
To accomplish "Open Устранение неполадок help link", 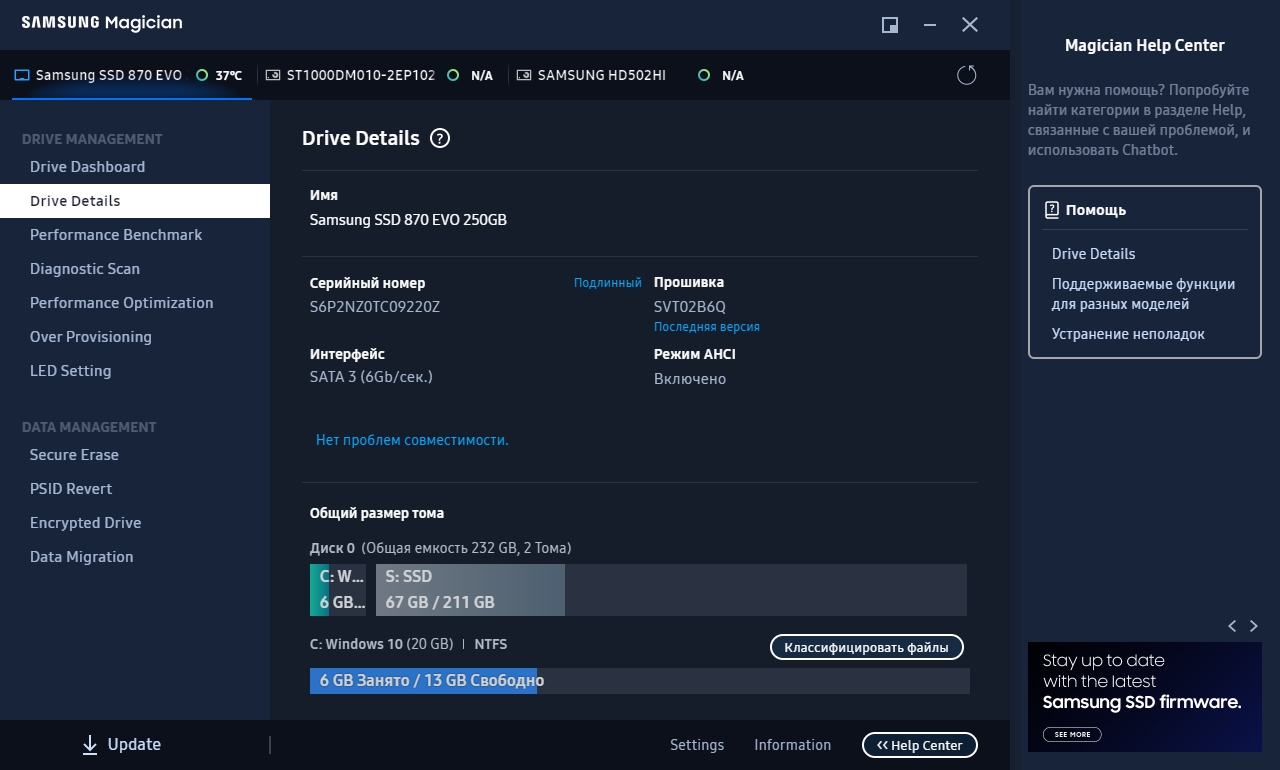I will (1128, 334).
